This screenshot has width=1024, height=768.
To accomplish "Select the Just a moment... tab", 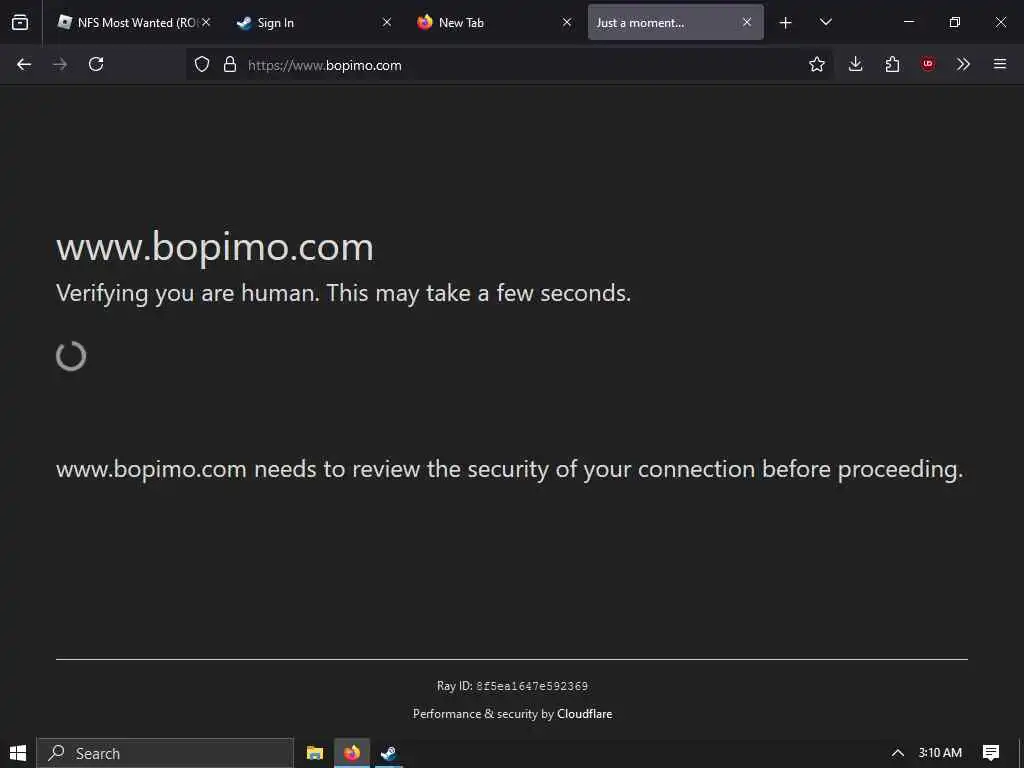I will click(675, 22).
